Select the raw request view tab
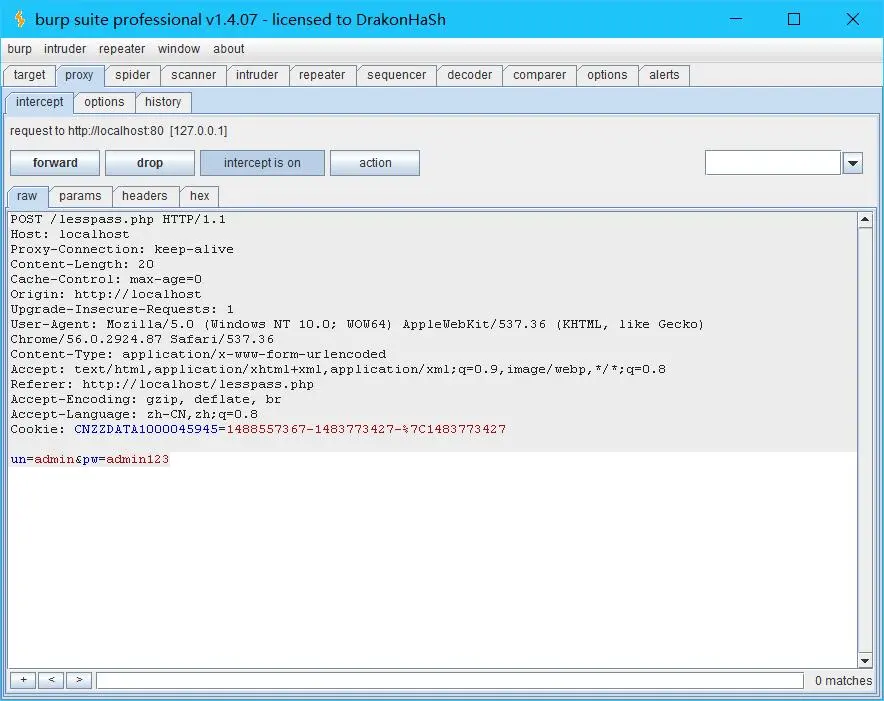The height and width of the screenshot is (701, 884). click(x=27, y=196)
